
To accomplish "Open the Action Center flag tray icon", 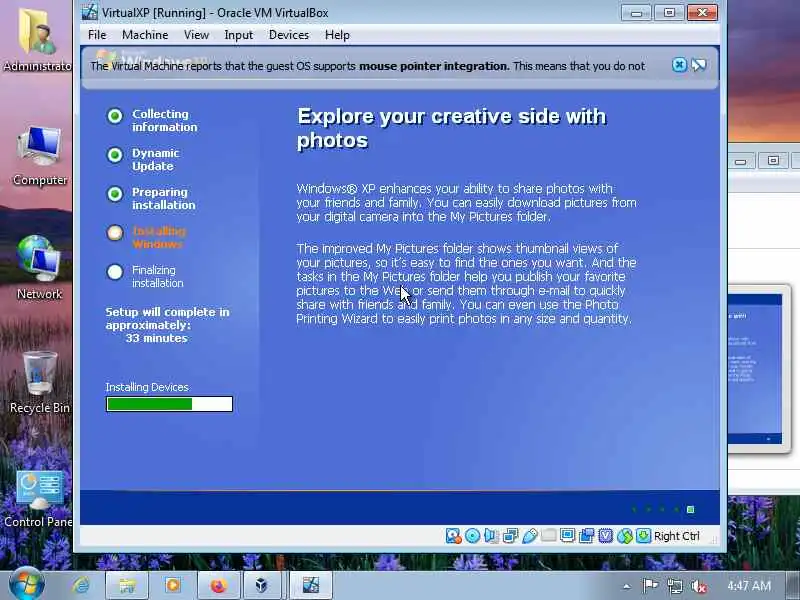I will [650, 586].
